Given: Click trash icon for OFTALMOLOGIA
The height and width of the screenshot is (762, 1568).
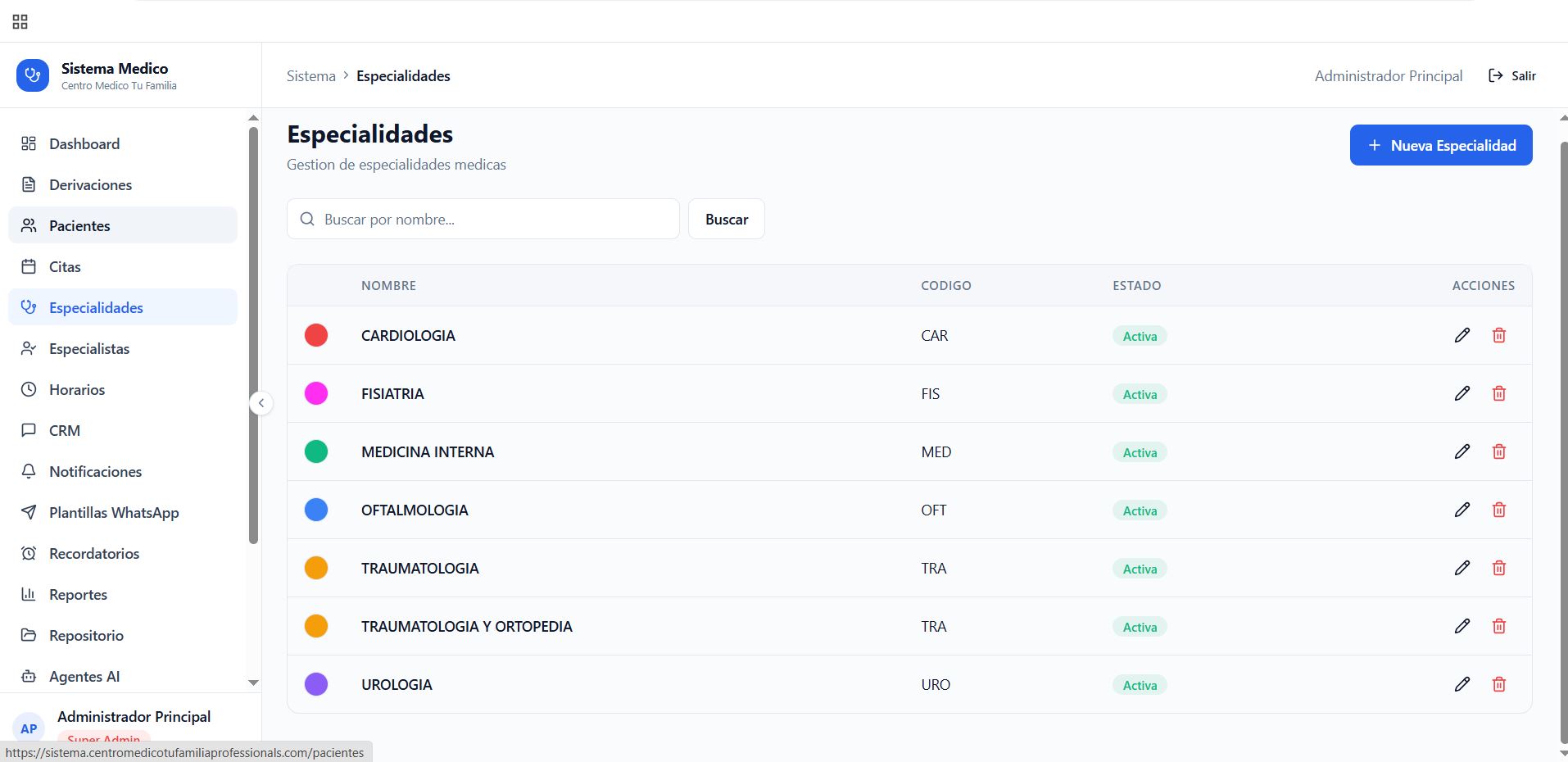Looking at the screenshot, I should [x=1498, y=510].
